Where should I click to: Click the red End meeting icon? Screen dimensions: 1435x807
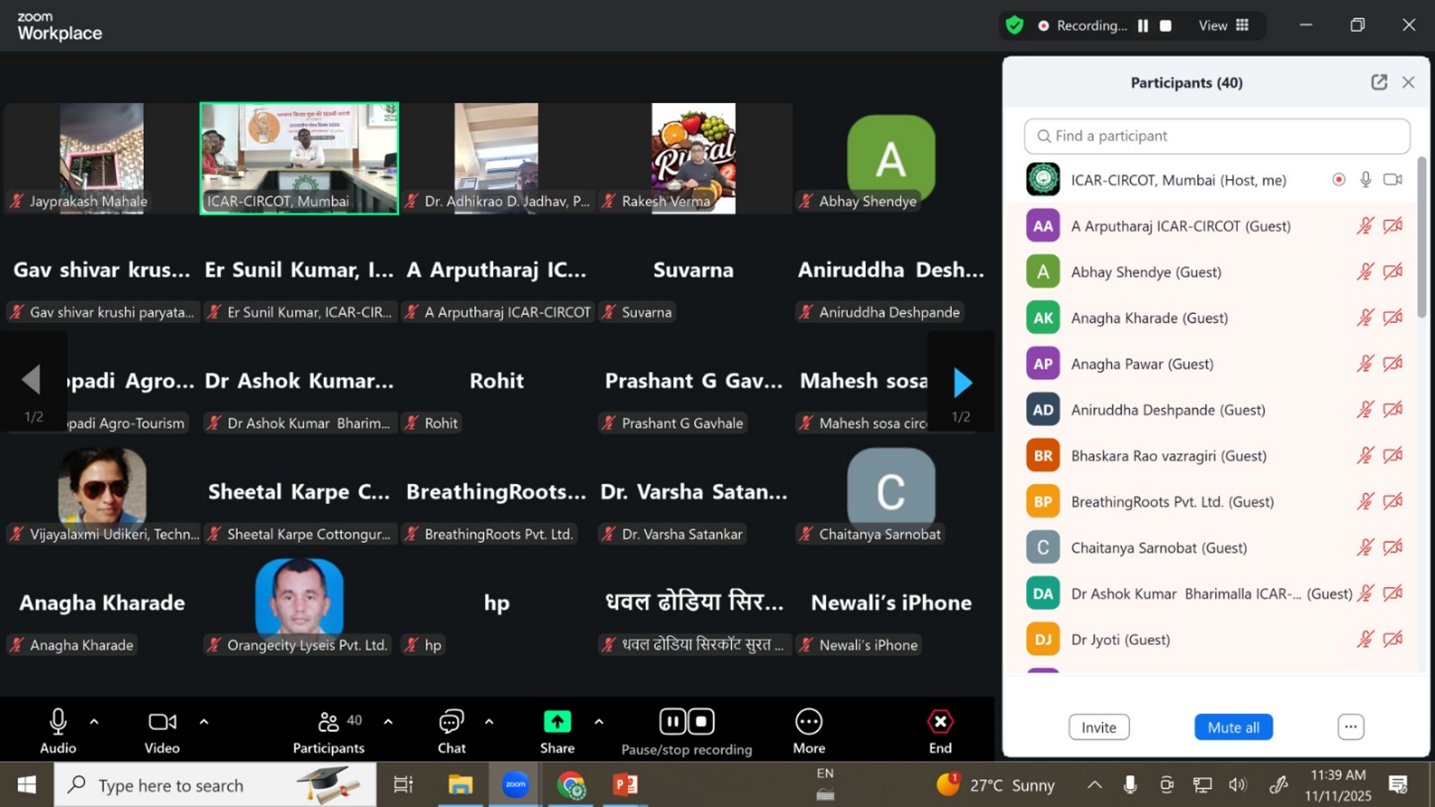(940, 722)
